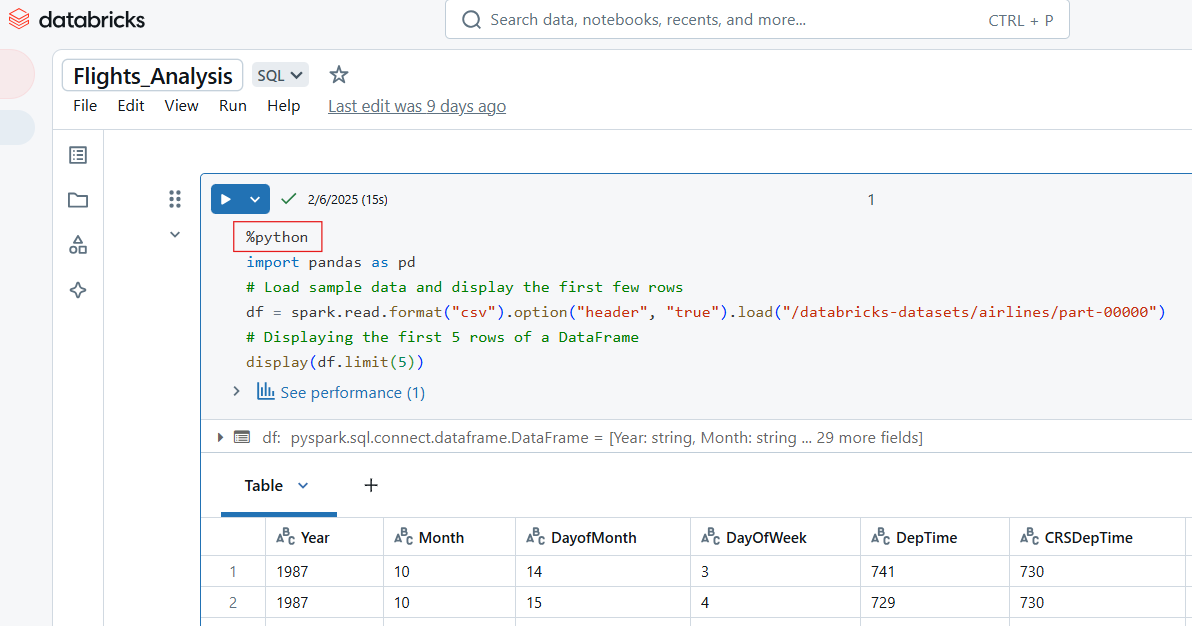Screen dimensions: 1192x626
Task: Click the cell number 1 label
Action: tap(871, 199)
